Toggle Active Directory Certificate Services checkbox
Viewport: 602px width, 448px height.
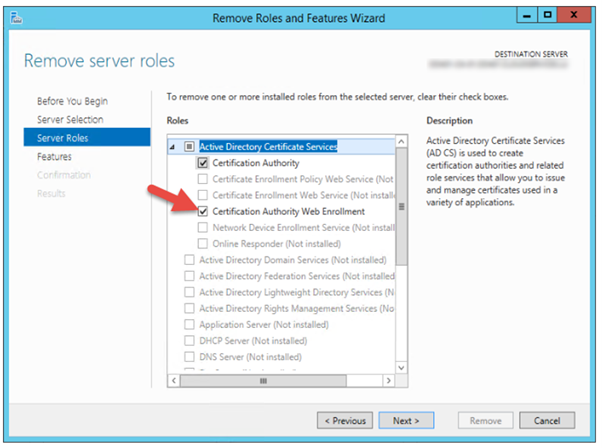[x=189, y=147]
